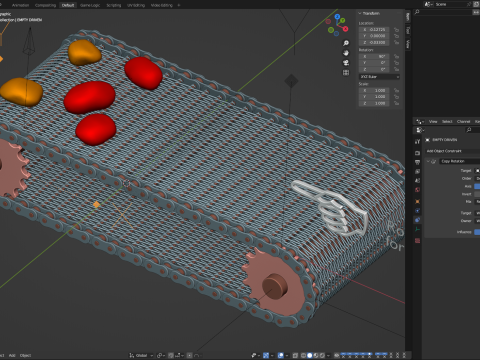Open Select menu in animation editor header
480x360 pixels.
click(447, 121)
